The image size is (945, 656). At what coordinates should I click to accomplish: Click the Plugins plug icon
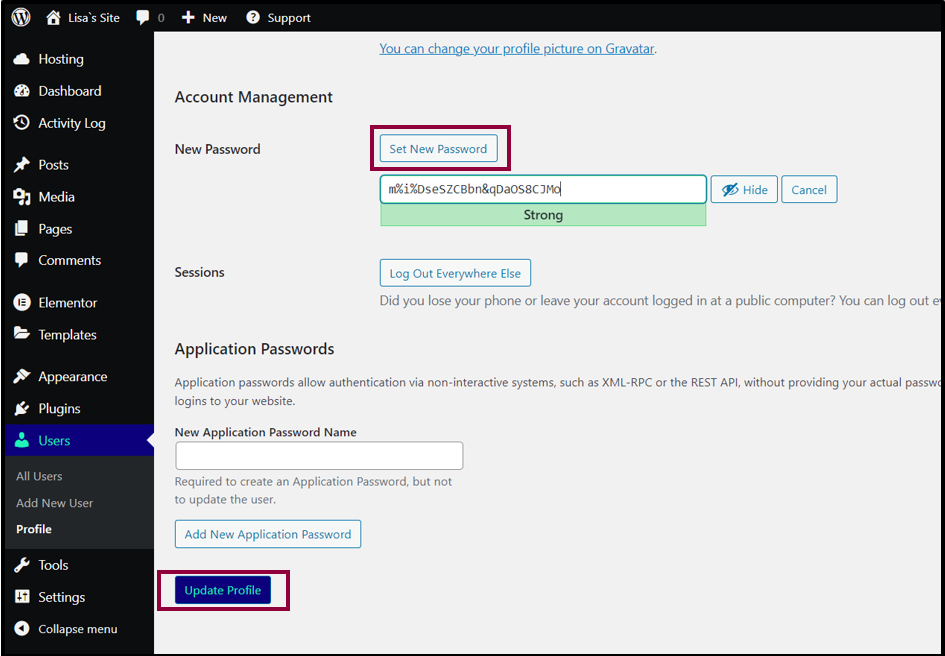click(22, 408)
